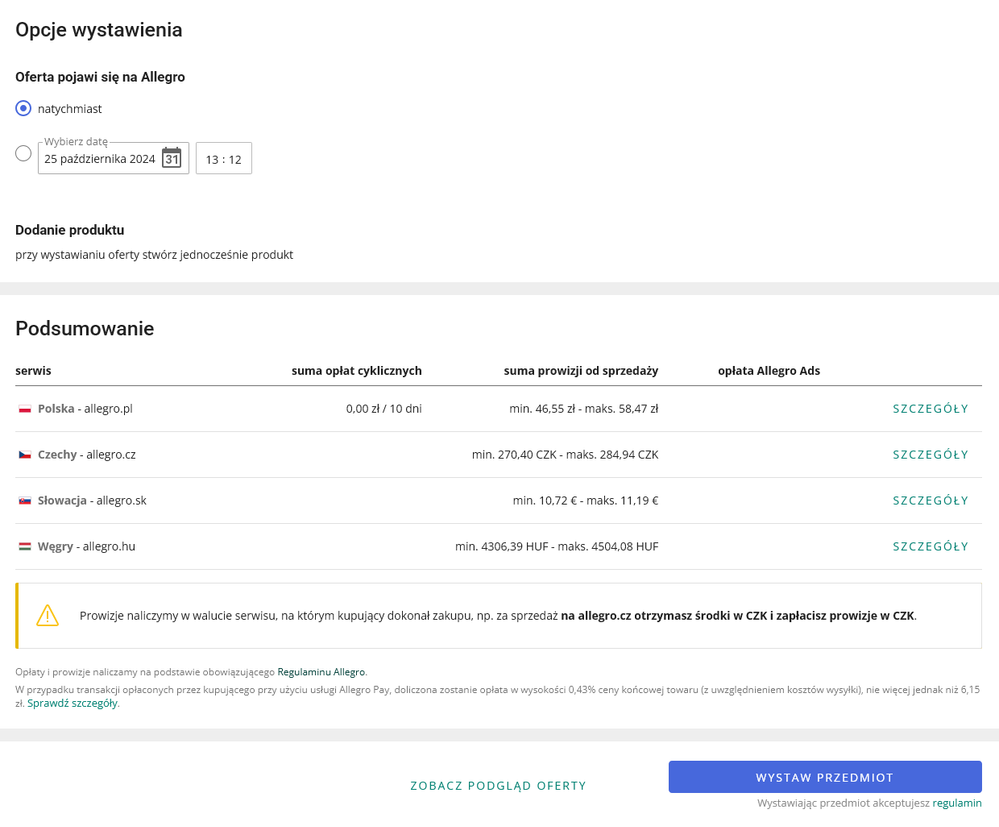
Task: Select the 'natychmiast' radio option
Action: click(23, 108)
